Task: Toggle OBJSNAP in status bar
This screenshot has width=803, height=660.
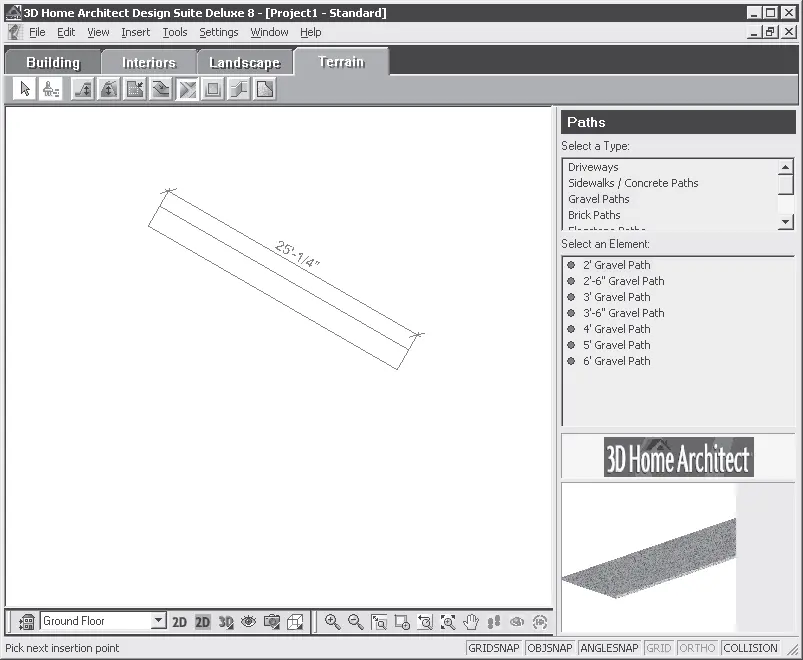Action: pyautogui.click(x=550, y=648)
